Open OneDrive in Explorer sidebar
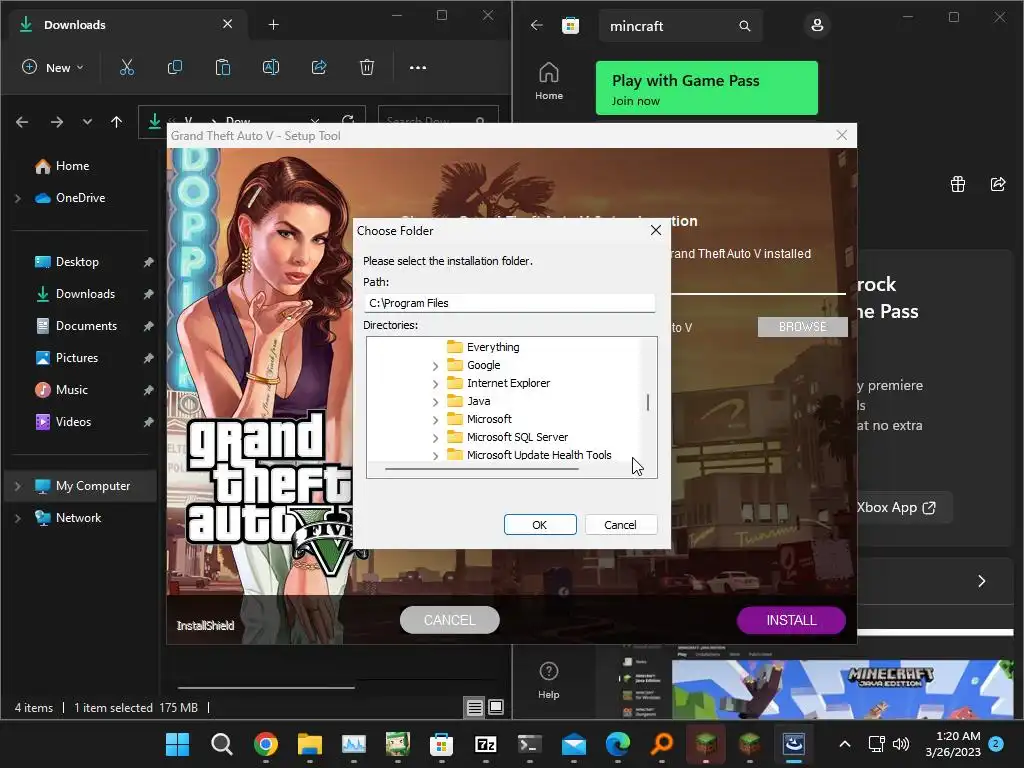Image resolution: width=1024 pixels, height=768 pixels. click(80, 198)
